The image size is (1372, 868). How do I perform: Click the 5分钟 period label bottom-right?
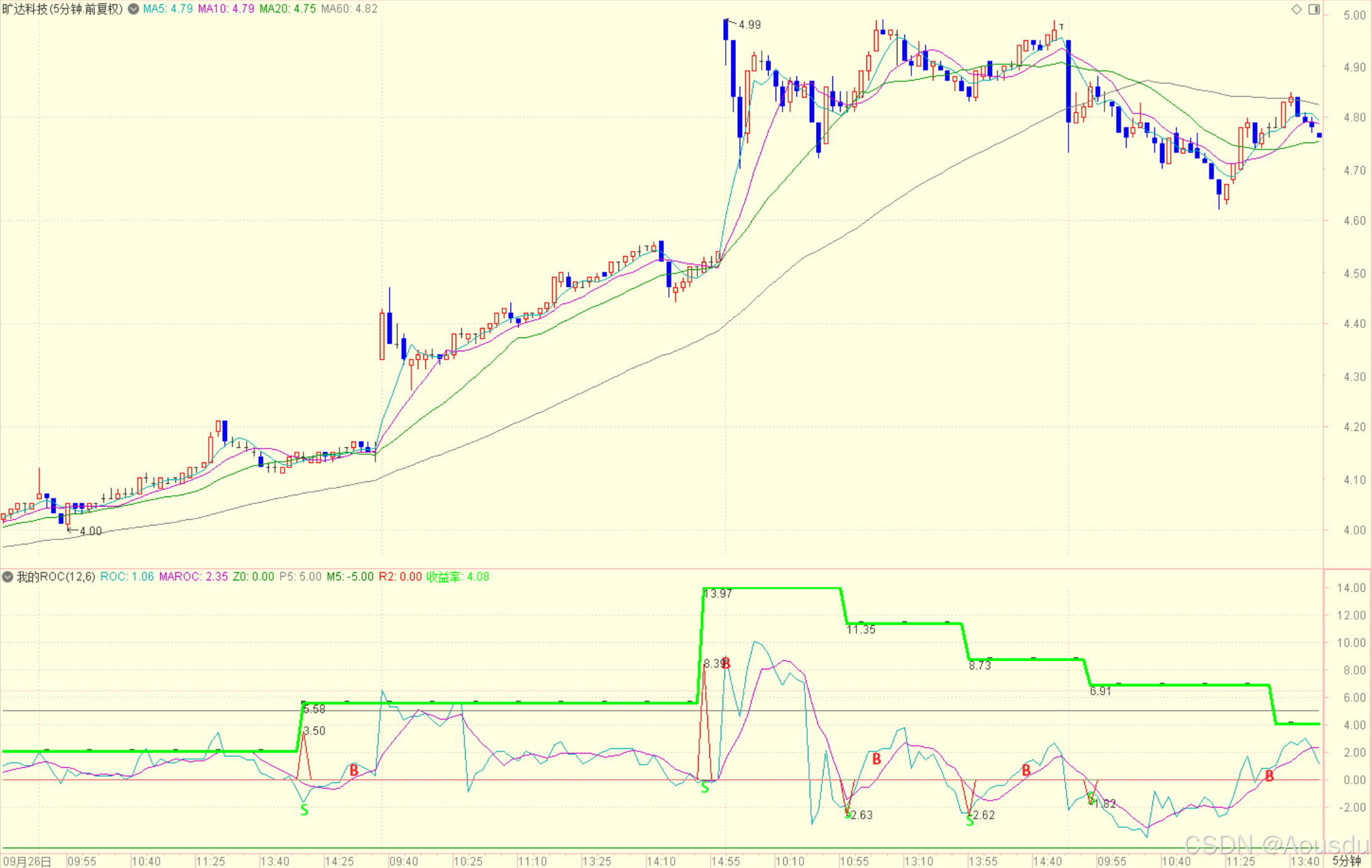pos(1346,861)
